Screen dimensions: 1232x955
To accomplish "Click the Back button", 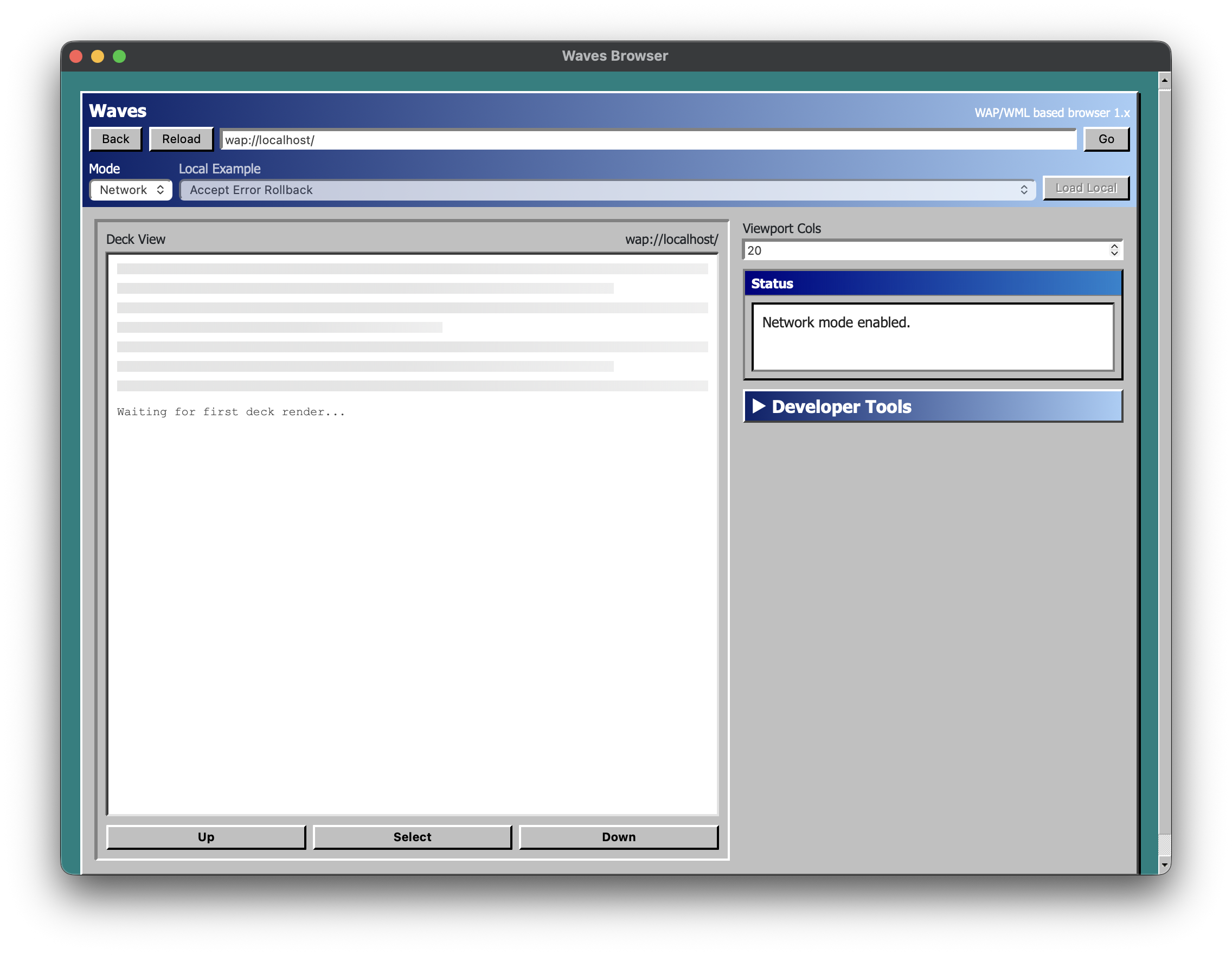I will (x=115, y=139).
